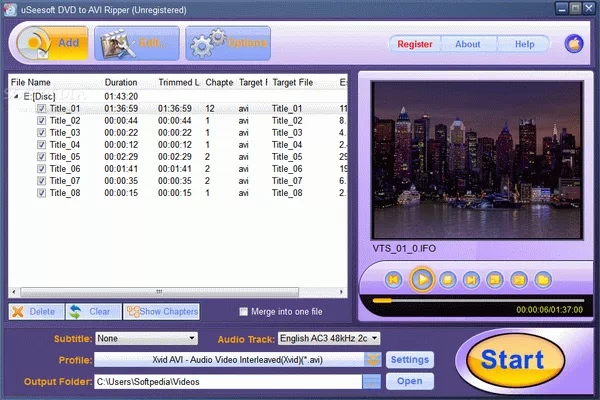Image resolution: width=600 pixels, height=400 pixels.
Task: Click the Add disc button
Action: click(x=50, y=44)
